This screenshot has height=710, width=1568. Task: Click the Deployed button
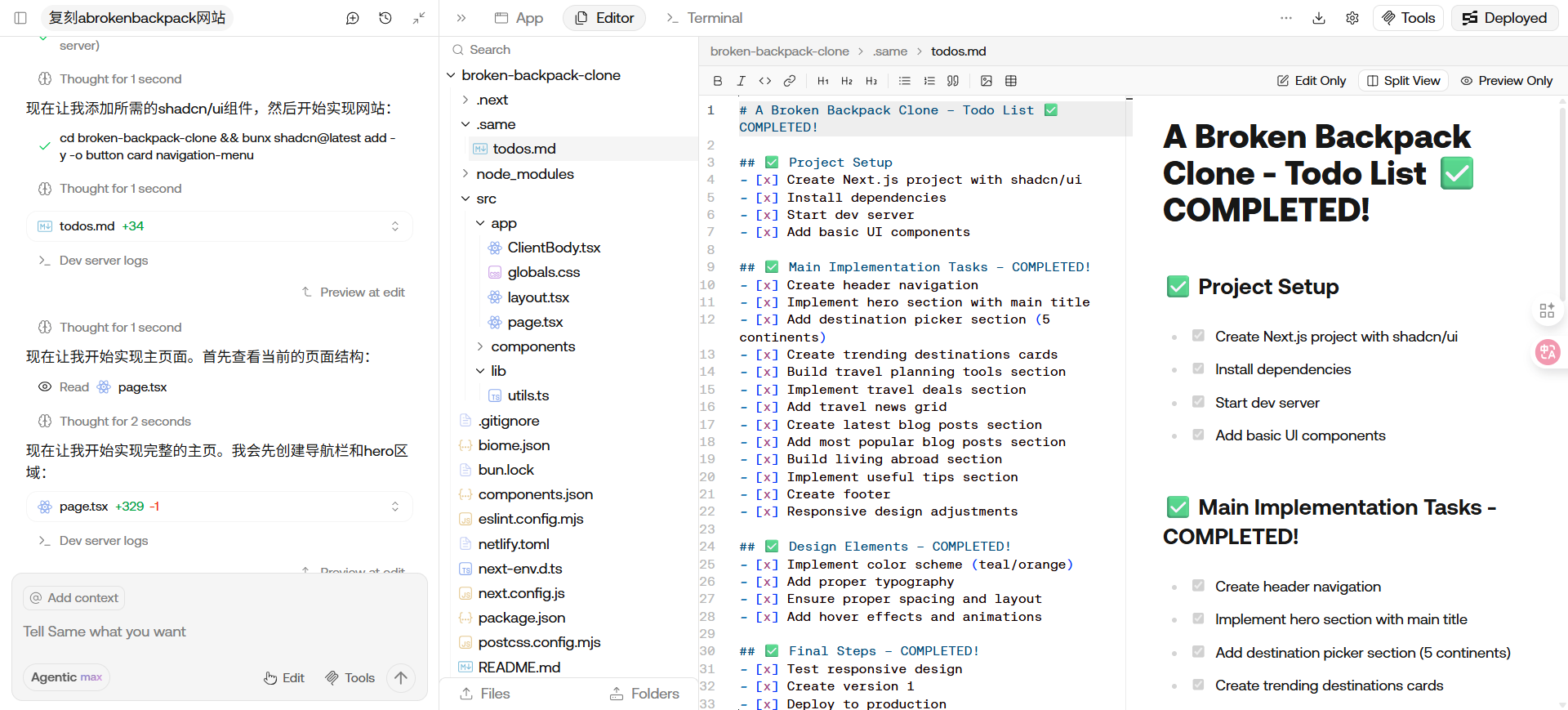pos(1504,18)
